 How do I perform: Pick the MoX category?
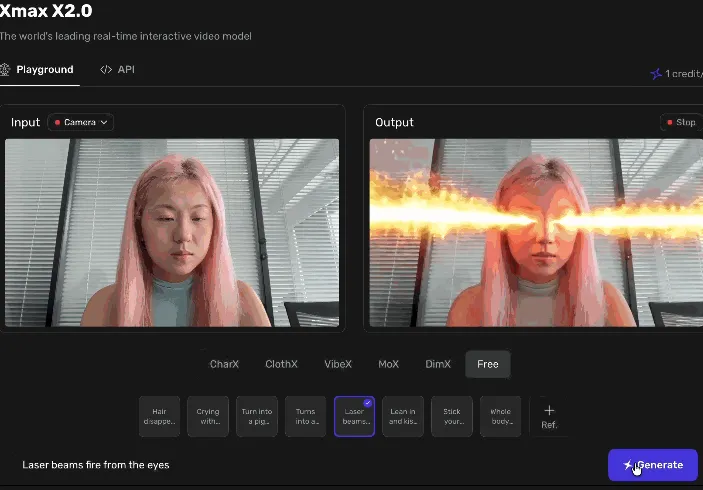point(388,364)
